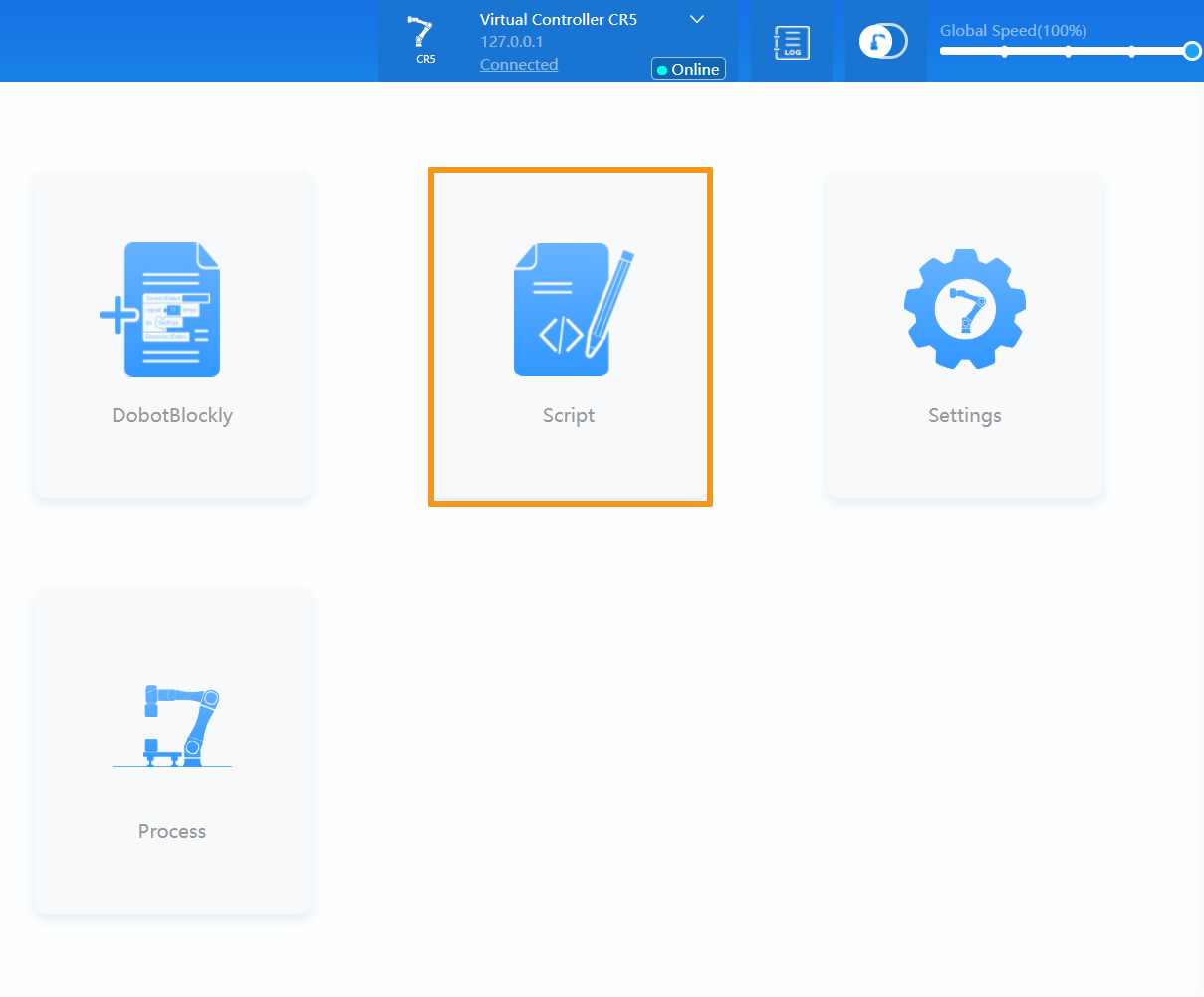This screenshot has width=1204, height=997.
Task: Click the Online status badge
Action: tap(688, 69)
